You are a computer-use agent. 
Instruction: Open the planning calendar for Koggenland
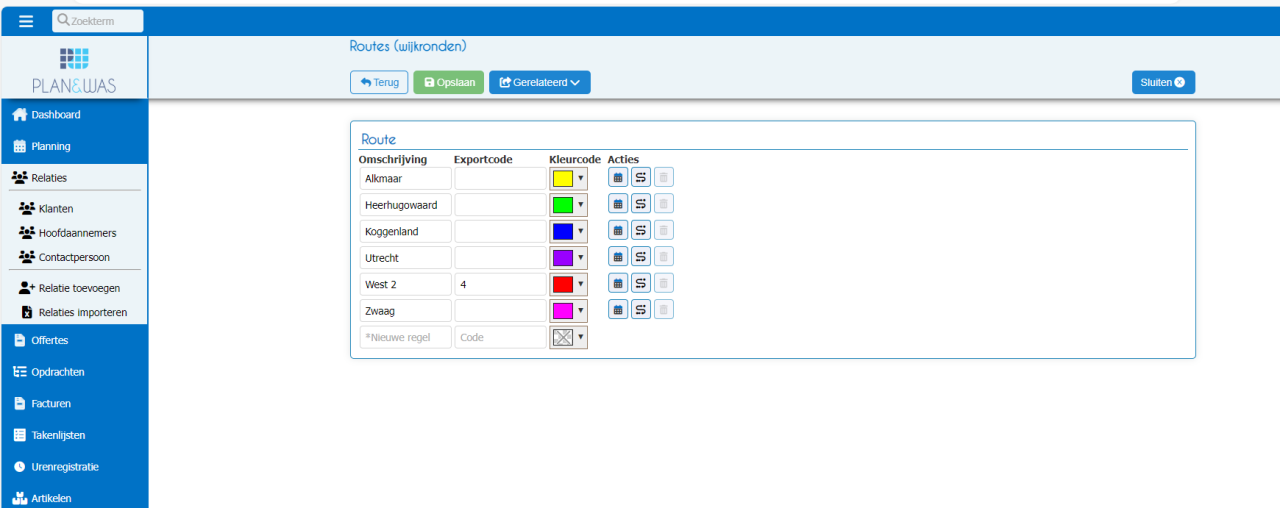pyautogui.click(x=618, y=231)
